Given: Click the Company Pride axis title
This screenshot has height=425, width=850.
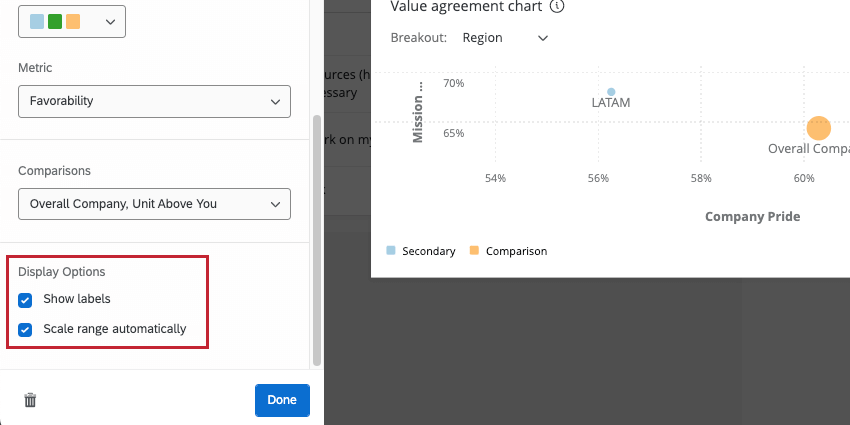Looking at the screenshot, I should tap(752, 217).
